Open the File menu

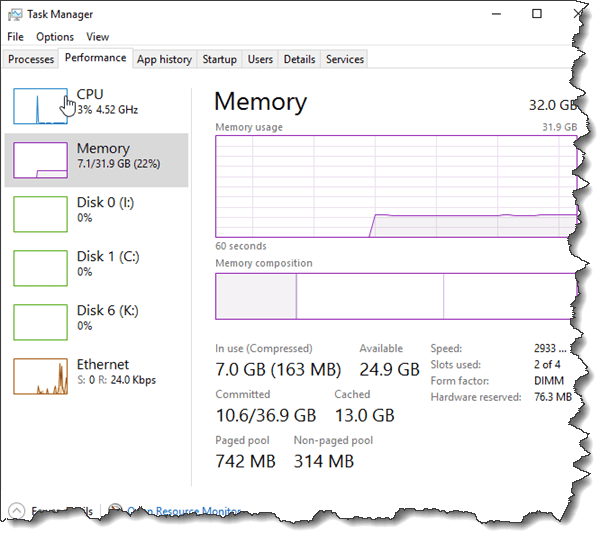15,37
